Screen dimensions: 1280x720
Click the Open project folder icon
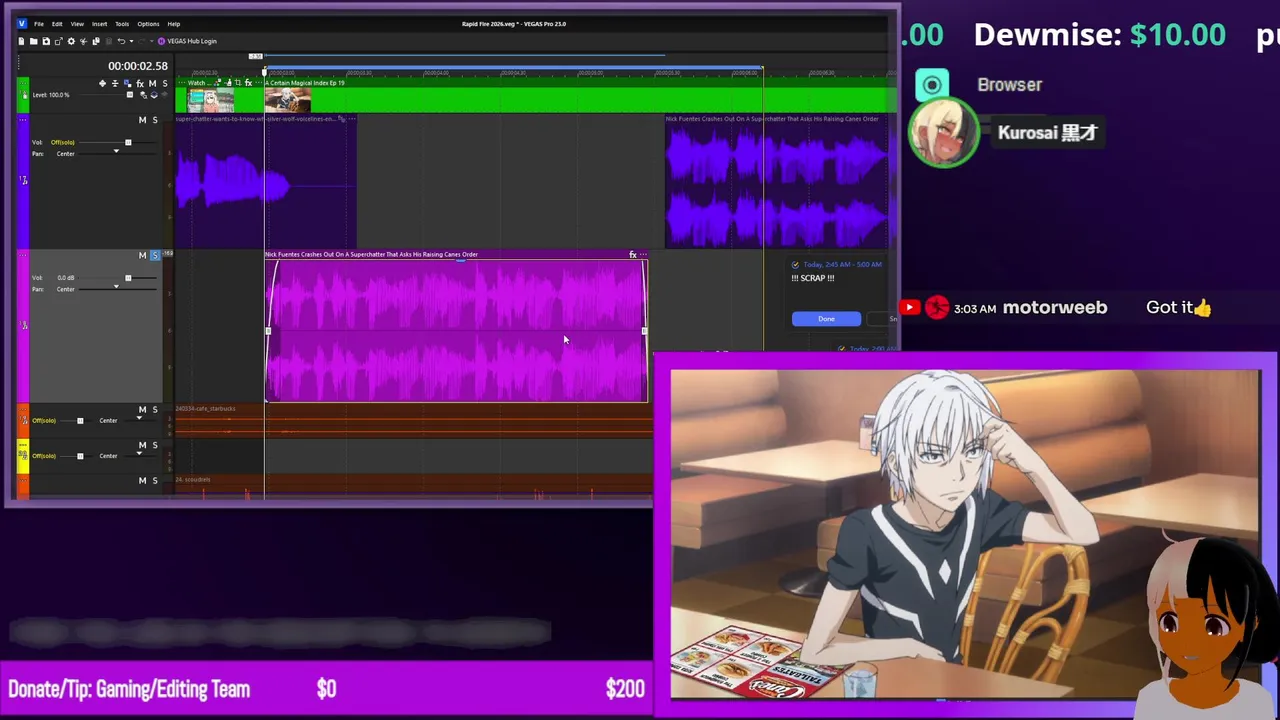[x=33, y=41]
